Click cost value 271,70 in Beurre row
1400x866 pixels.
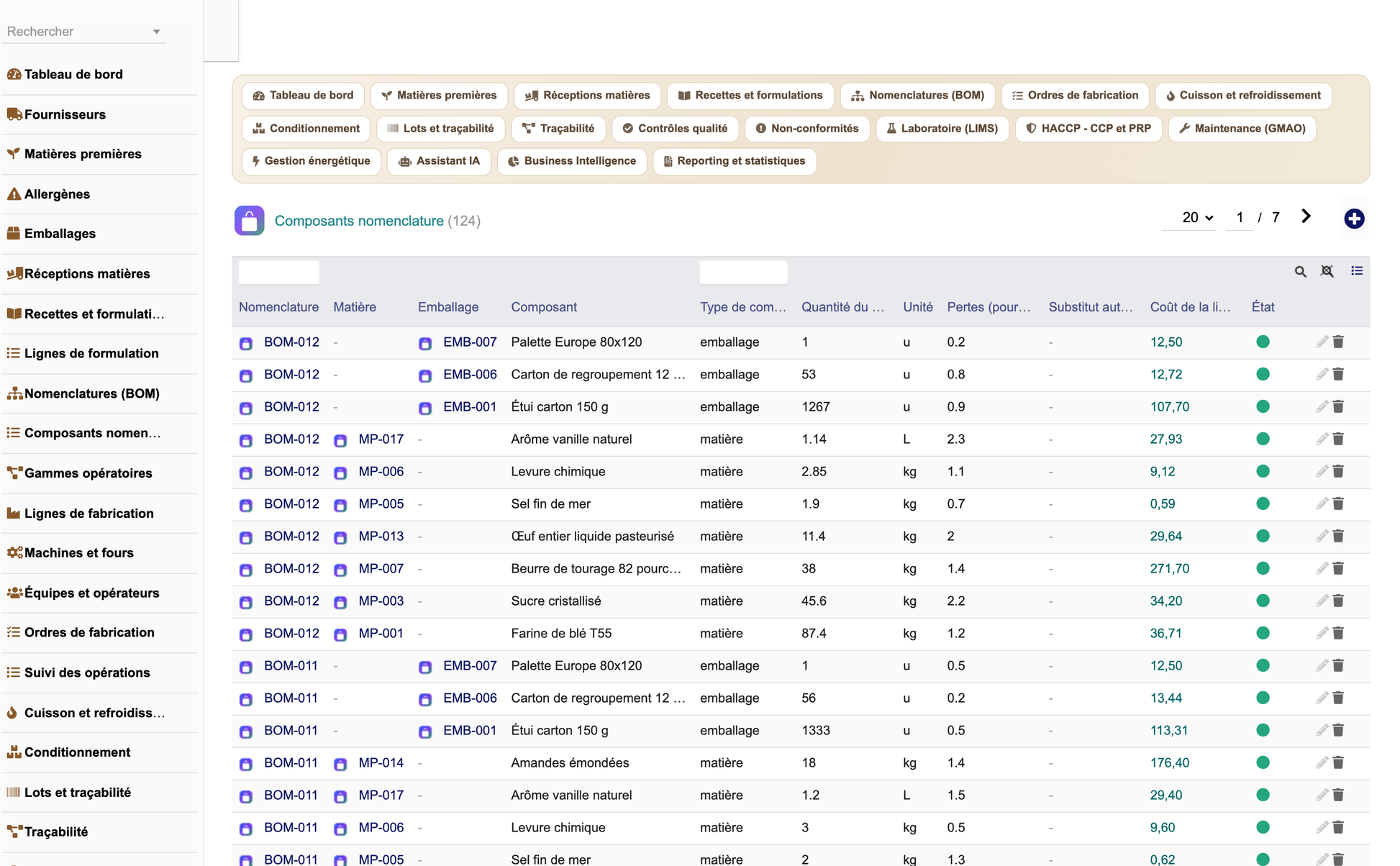(1170, 568)
